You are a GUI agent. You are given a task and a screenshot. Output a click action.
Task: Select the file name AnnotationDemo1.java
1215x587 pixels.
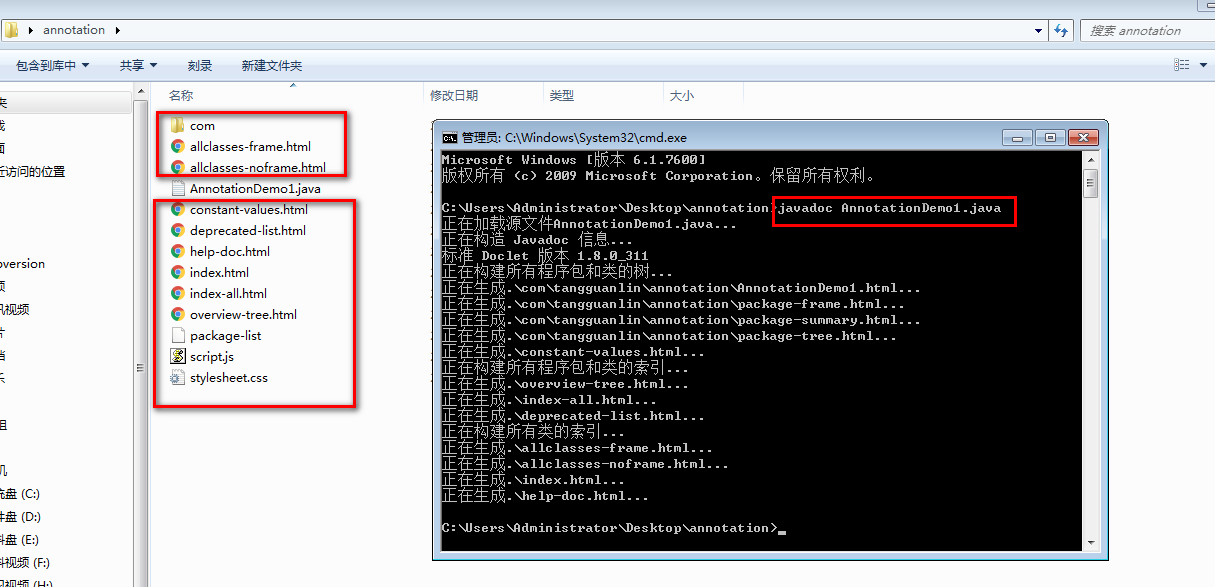tap(255, 188)
